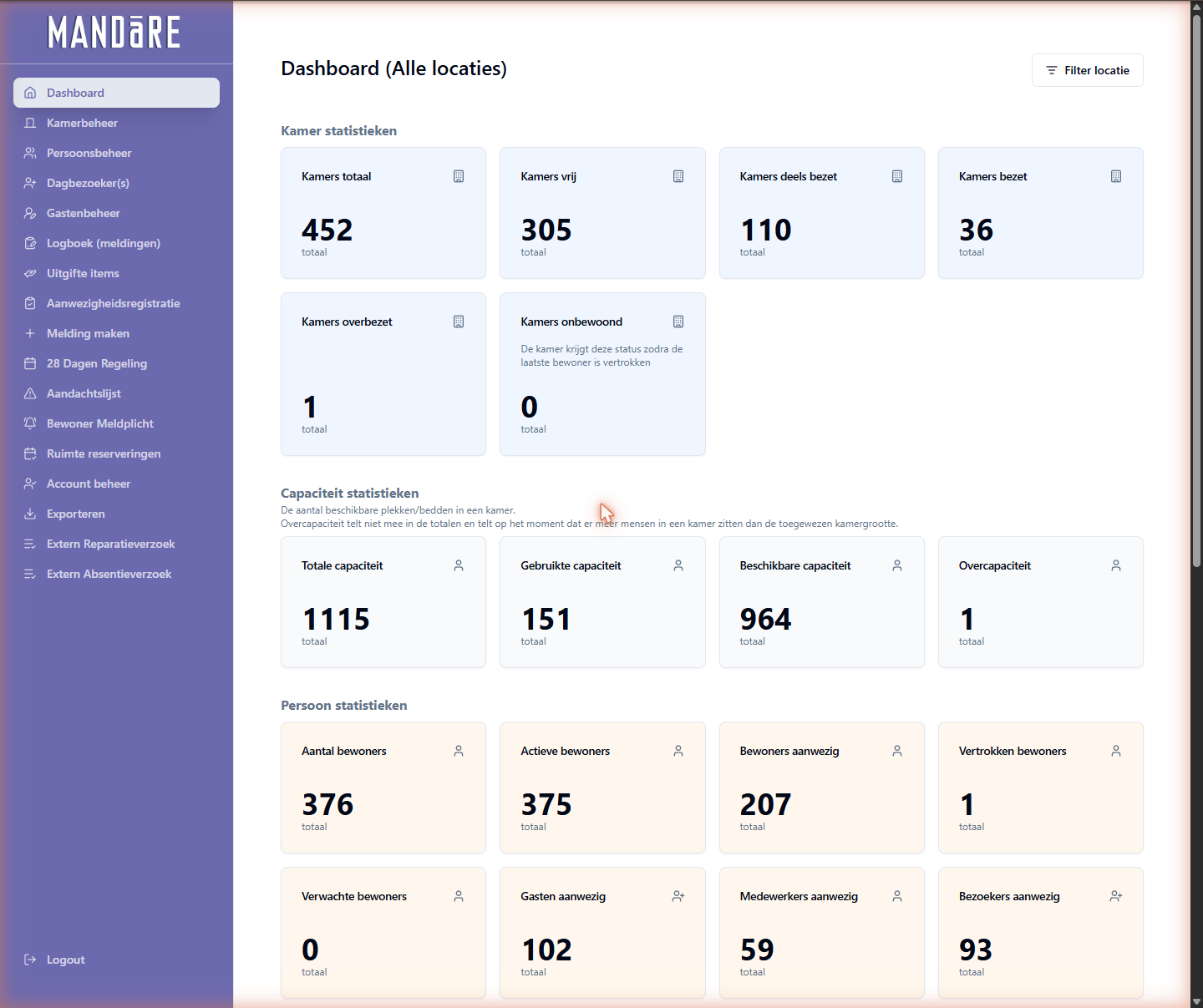This screenshot has width=1203, height=1008.
Task: Click the scrollbar down arrow
Action: pos(1196,1000)
